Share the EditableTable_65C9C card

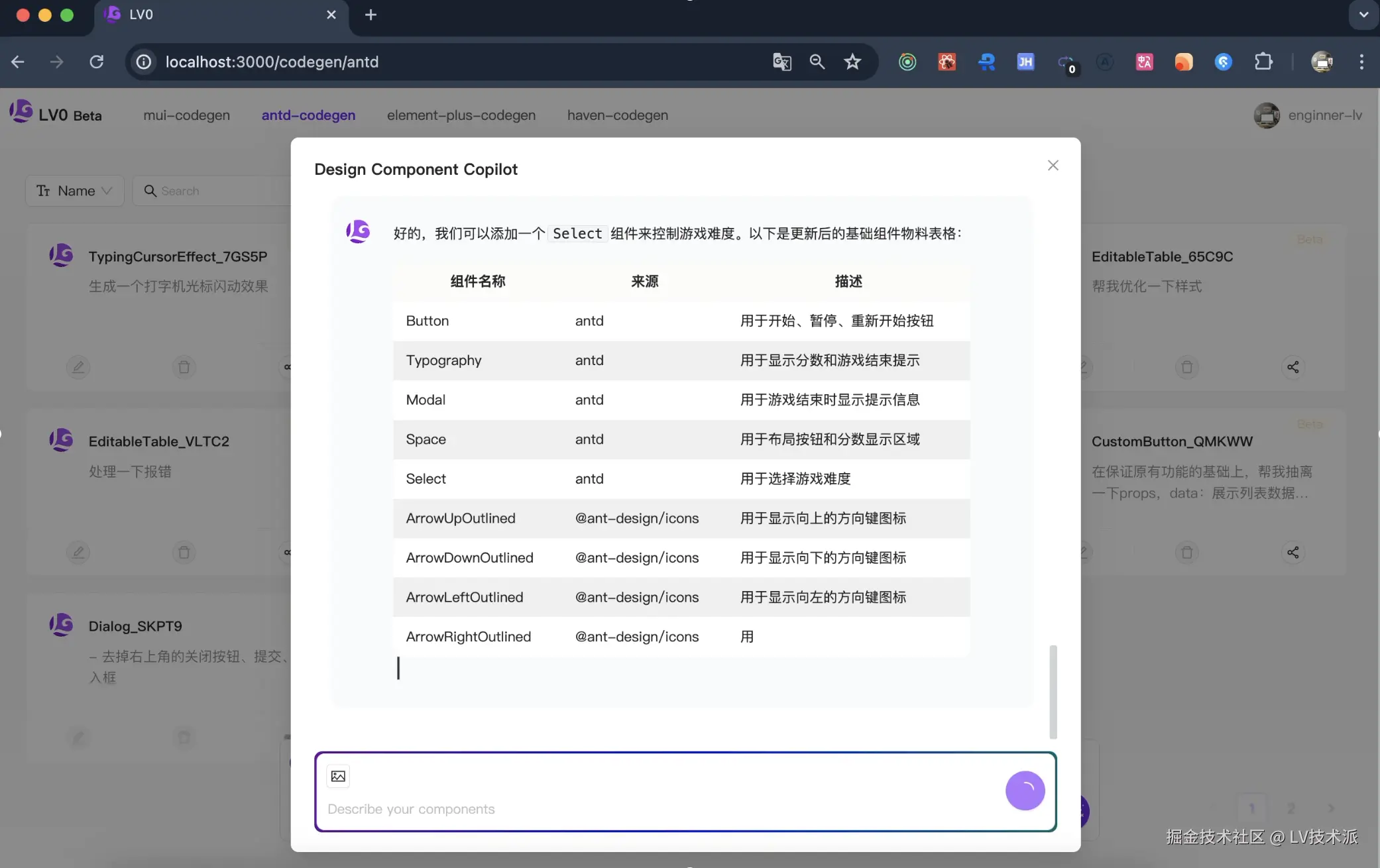point(1293,367)
